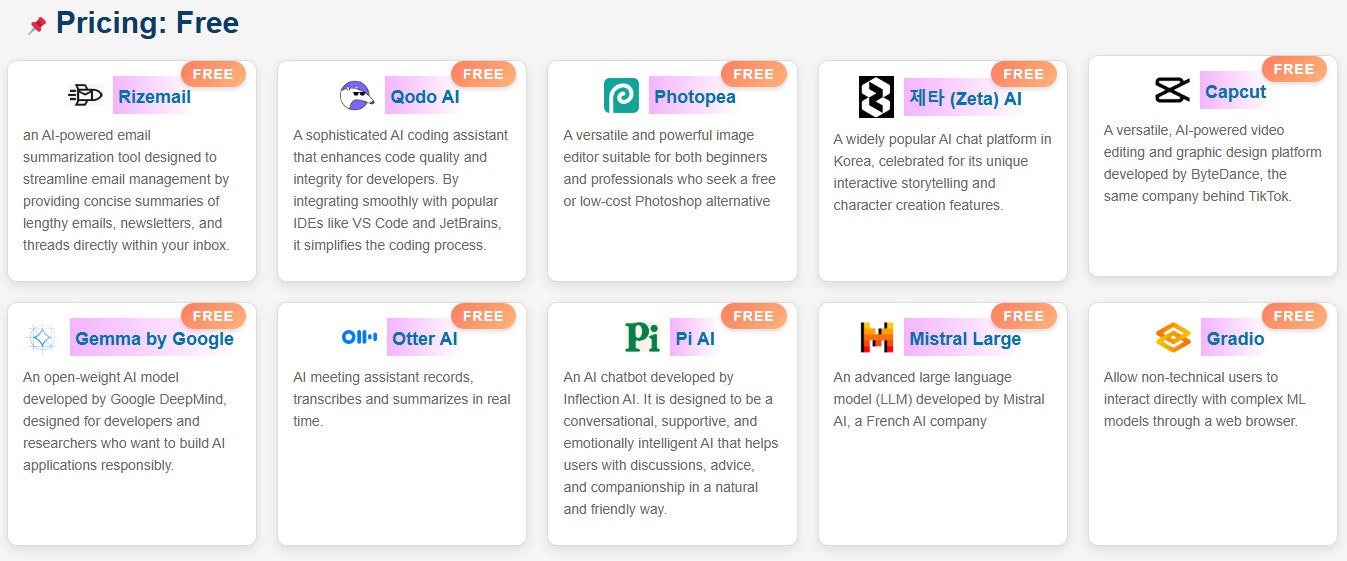Click the pin icon beside Pricing: Free
Viewport: 1347px width, 561px height.
[37, 25]
